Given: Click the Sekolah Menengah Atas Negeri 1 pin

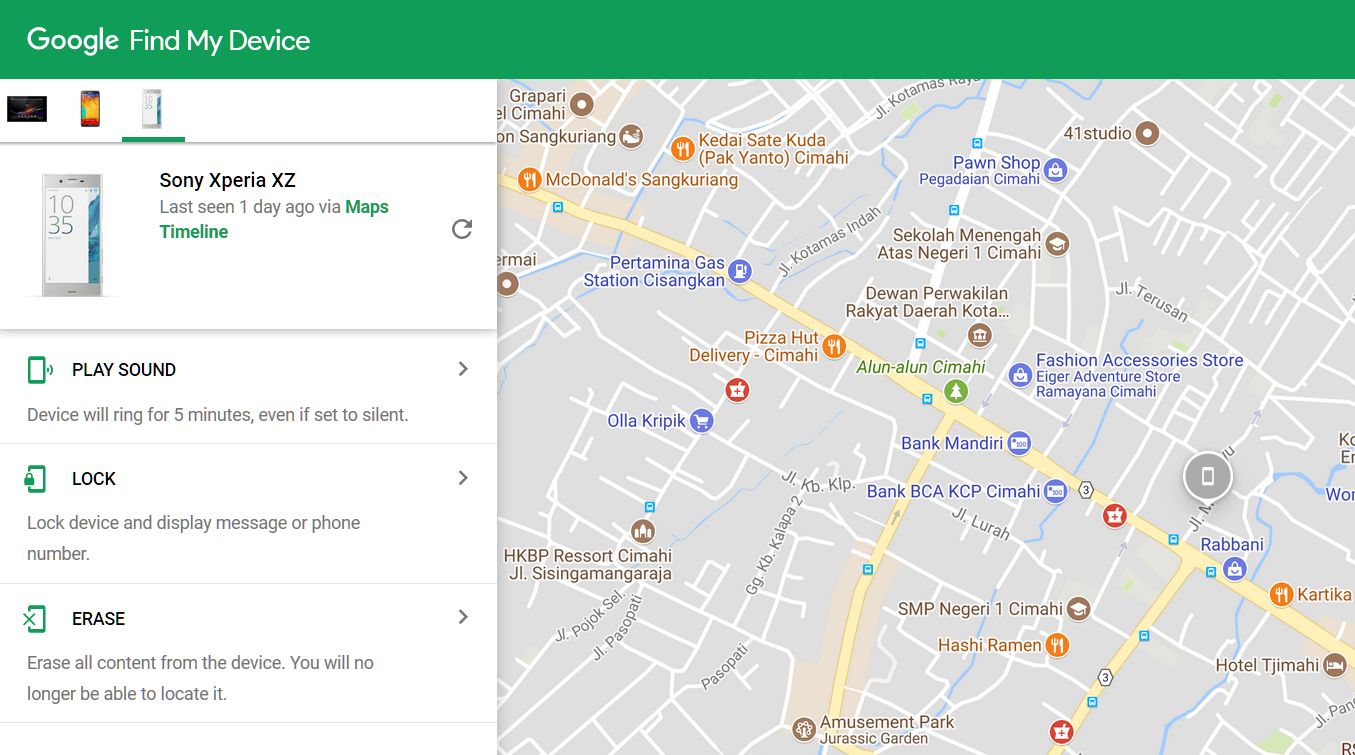Looking at the screenshot, I should point(1057,243).
